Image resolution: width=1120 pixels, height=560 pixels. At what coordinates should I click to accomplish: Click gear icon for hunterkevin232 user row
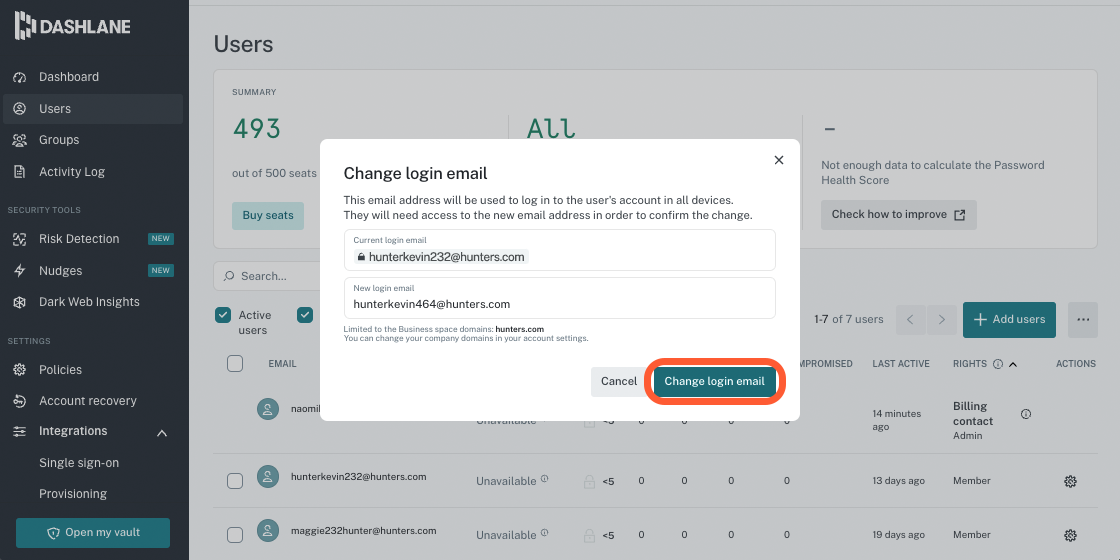pos(1070,481)
